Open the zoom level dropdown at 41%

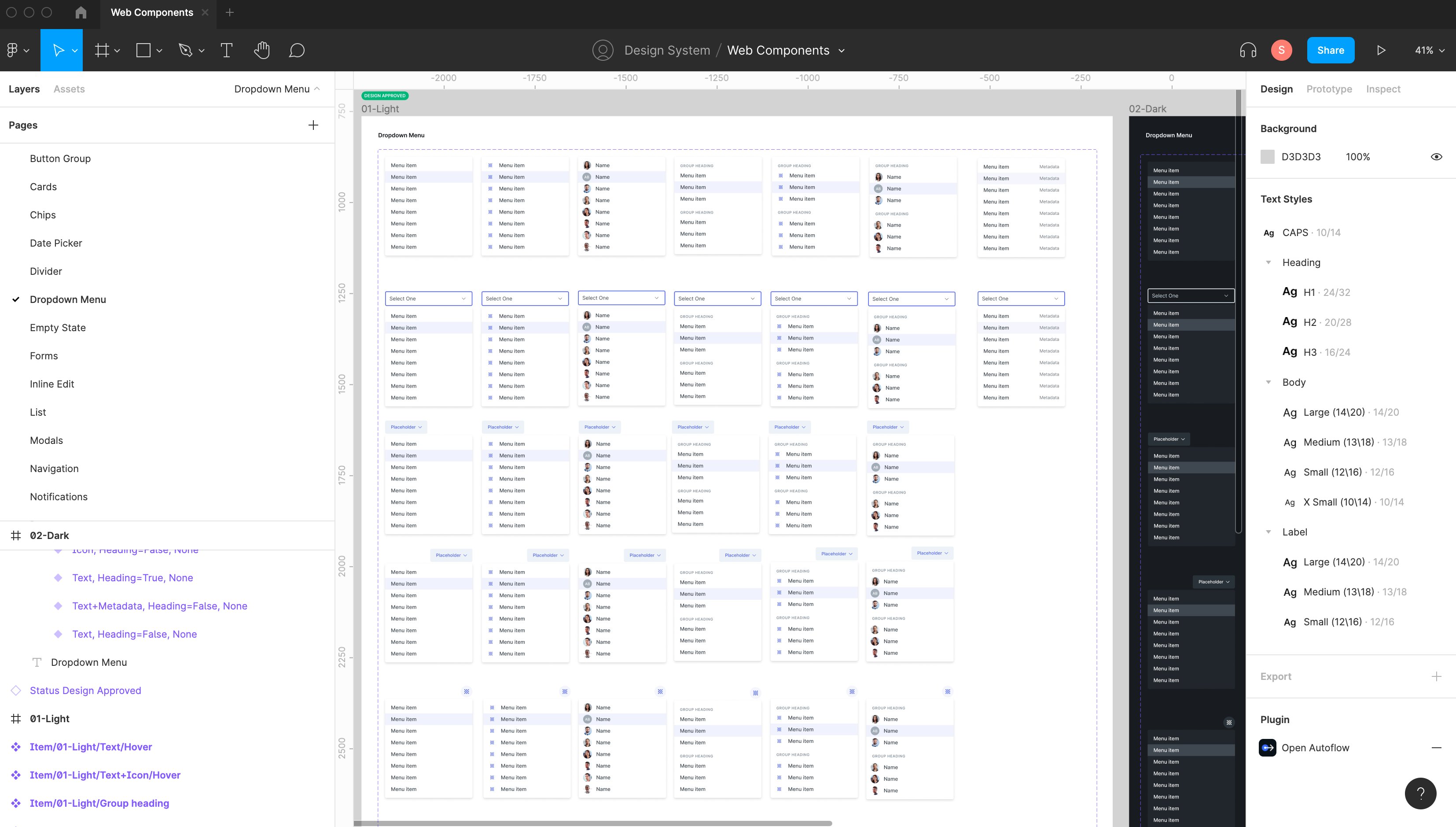1428,50
